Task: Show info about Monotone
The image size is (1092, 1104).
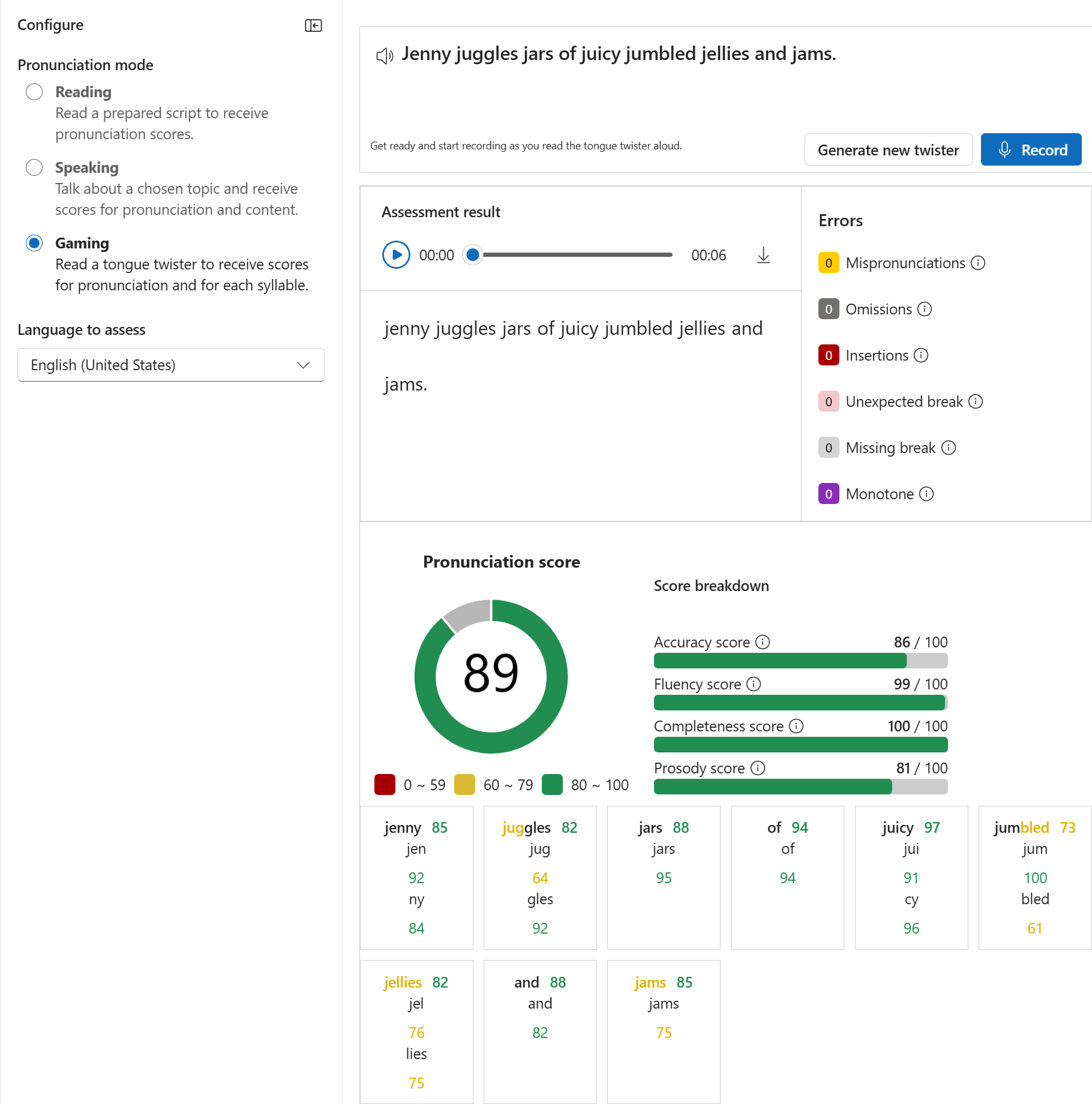Action: tap(926, 494)
